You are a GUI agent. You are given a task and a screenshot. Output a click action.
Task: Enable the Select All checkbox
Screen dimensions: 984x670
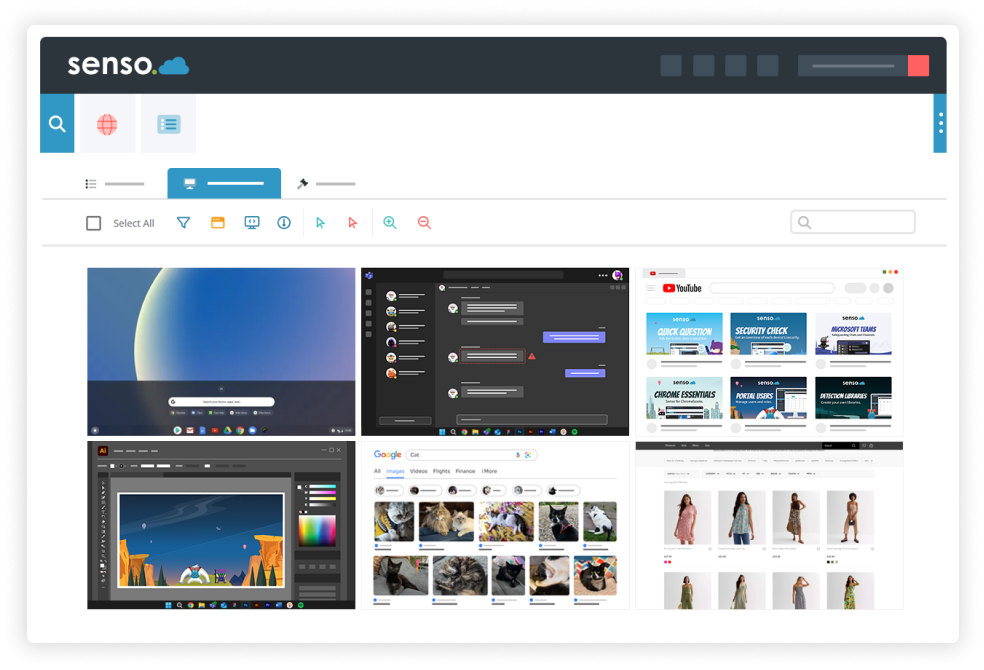click(94, 222)
